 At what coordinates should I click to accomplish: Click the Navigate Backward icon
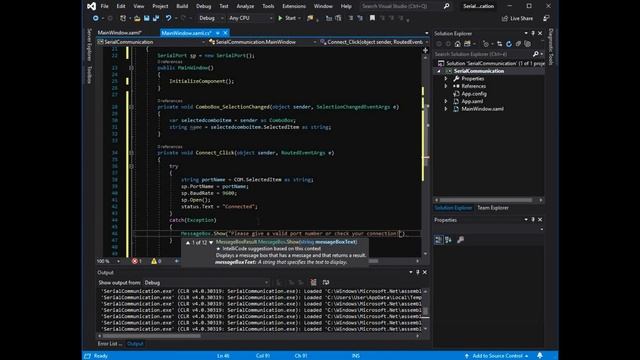pyautogui.click(x=96, y=18)
